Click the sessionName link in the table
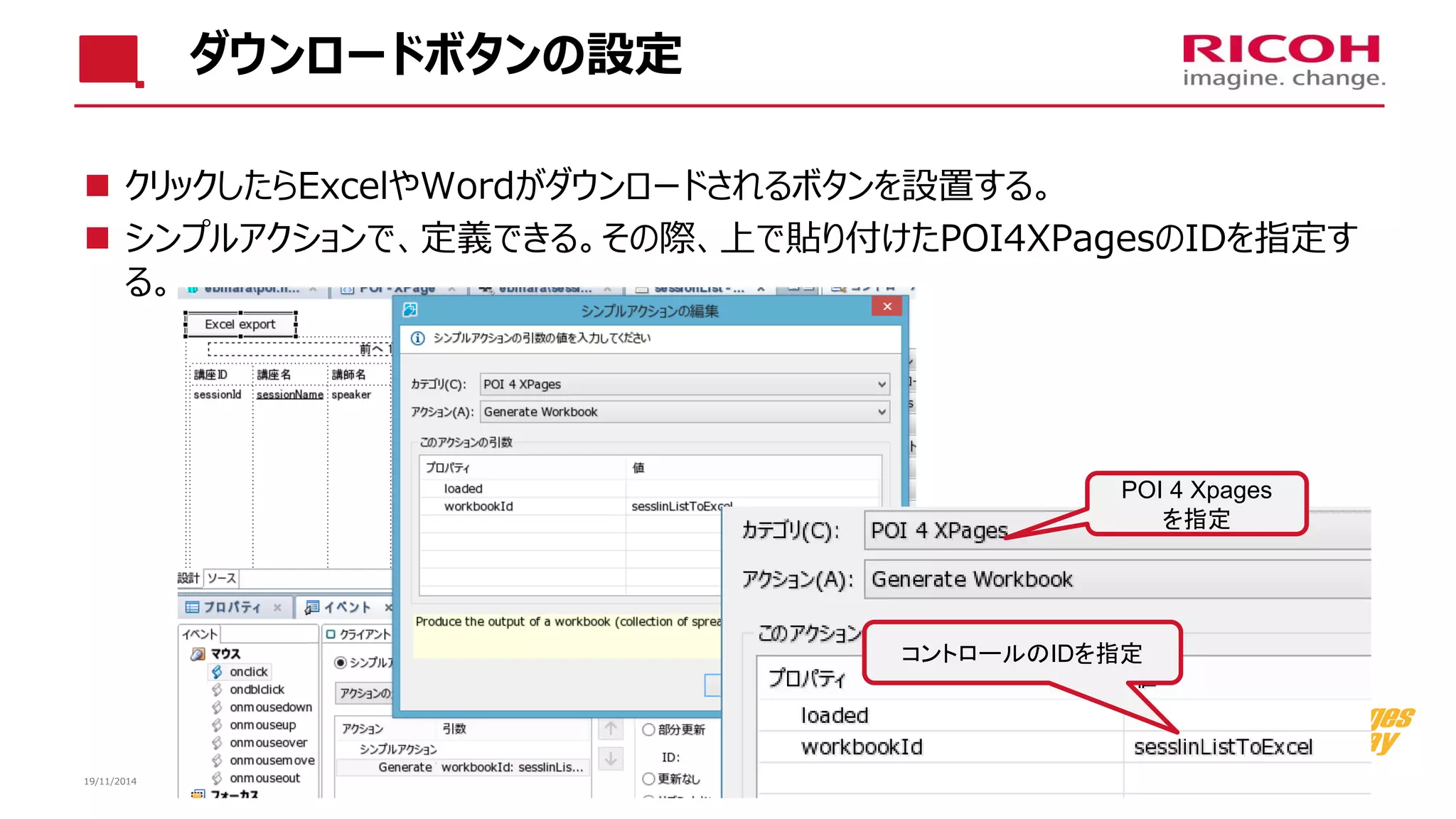Screen dimensions: 1456x819 289,395
